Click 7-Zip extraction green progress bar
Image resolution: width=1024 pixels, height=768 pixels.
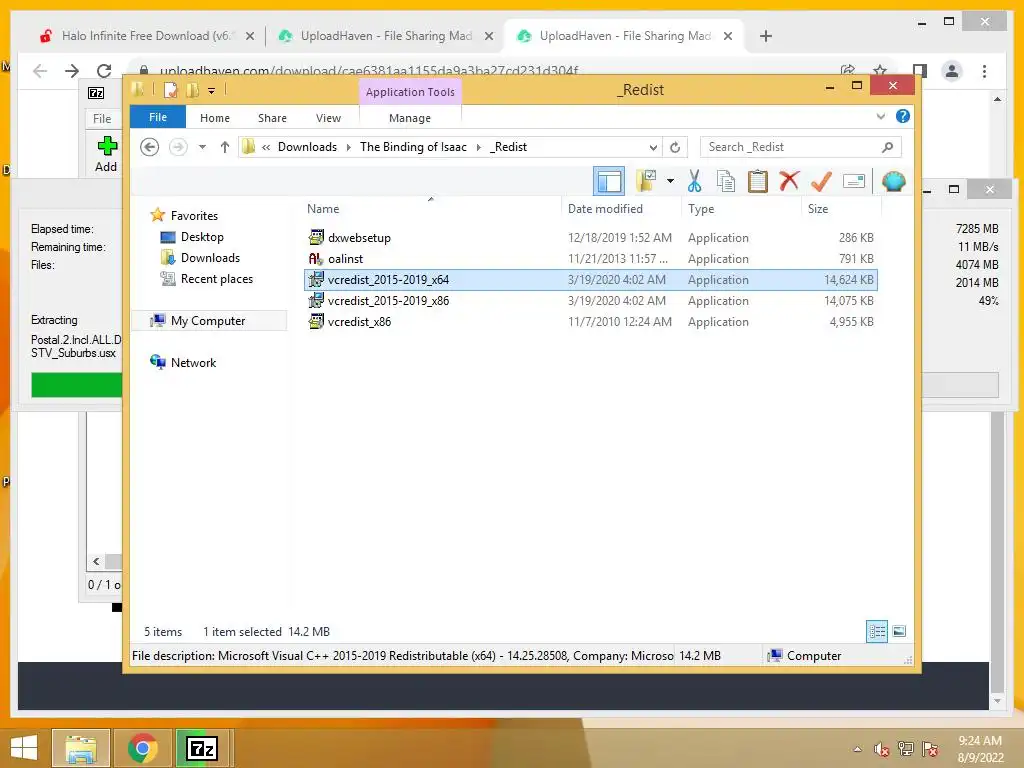click(x=76, y=385)
